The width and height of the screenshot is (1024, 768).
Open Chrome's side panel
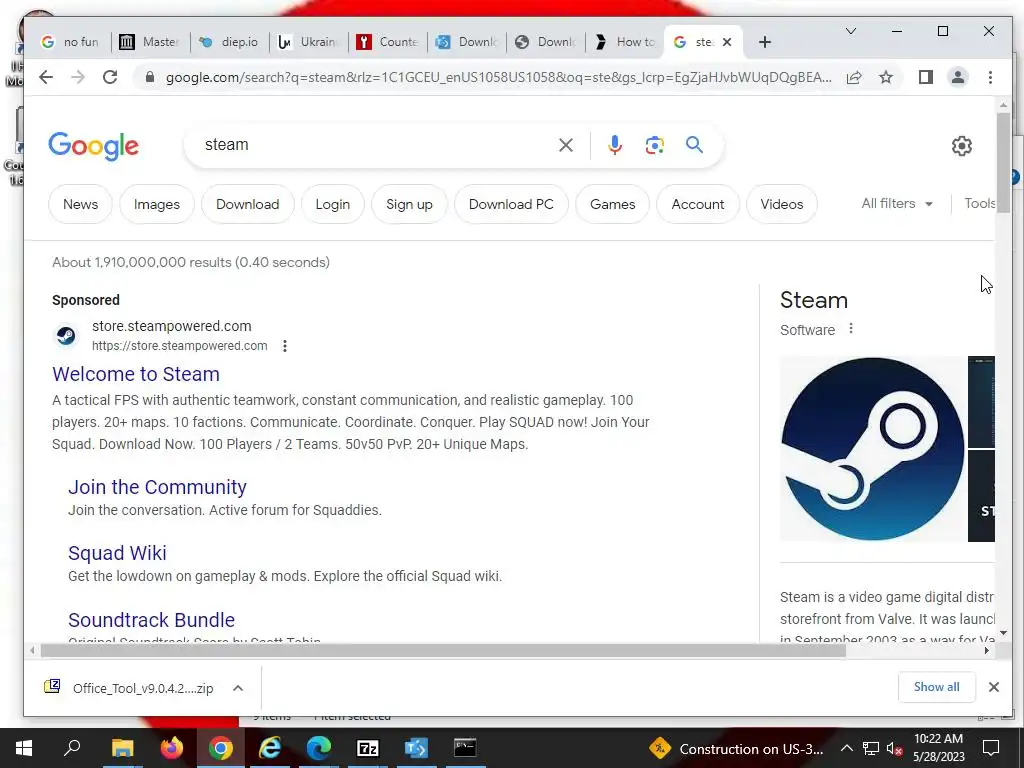click(925, 77)
